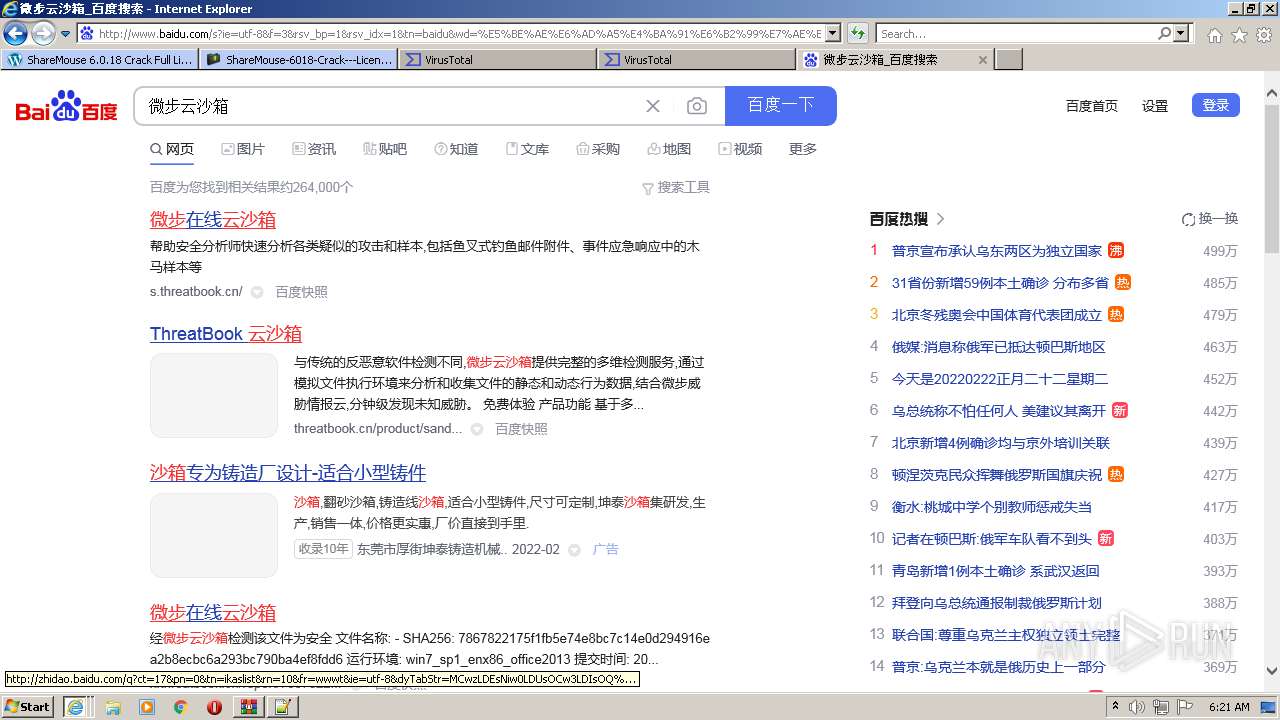Switch to the 采购 tab

(598, 149)
